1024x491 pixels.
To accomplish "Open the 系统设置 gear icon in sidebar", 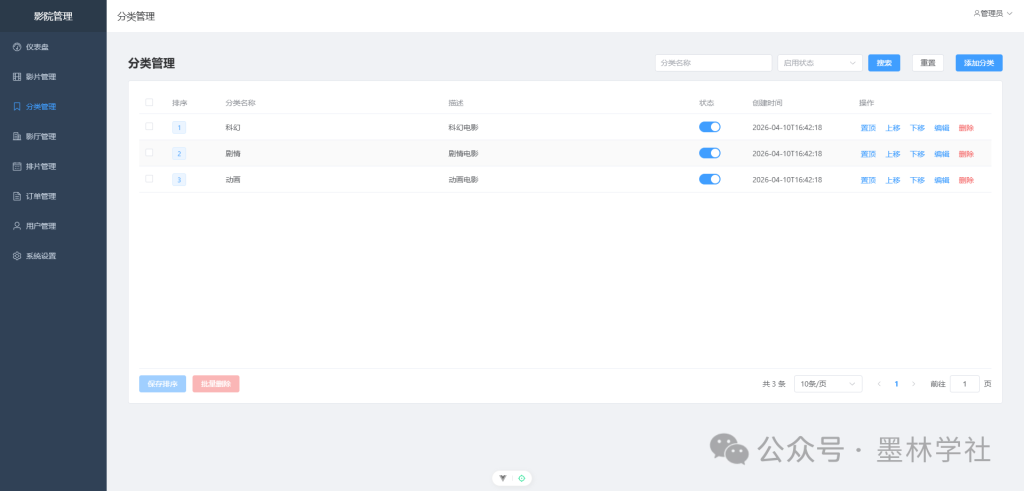I will tap(16, 256).
